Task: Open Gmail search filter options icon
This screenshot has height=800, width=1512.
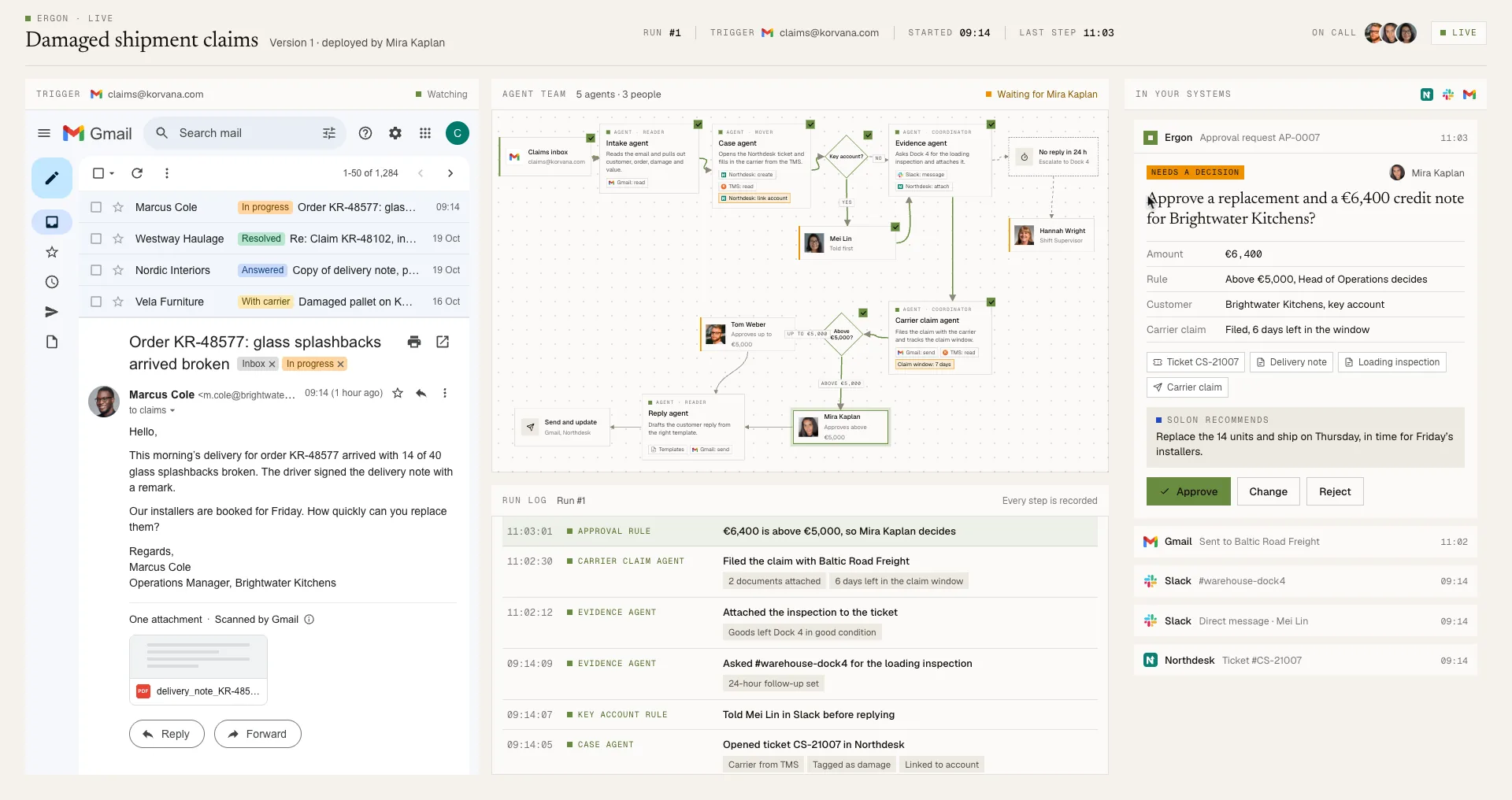Action: coord(329,133)
